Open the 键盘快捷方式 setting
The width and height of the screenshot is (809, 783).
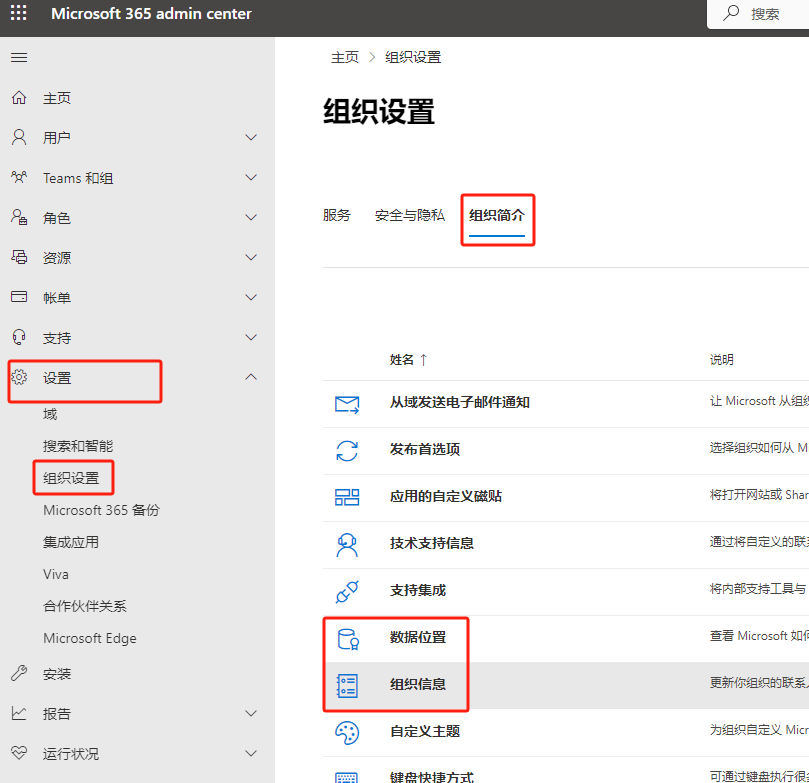click(432, 777)
